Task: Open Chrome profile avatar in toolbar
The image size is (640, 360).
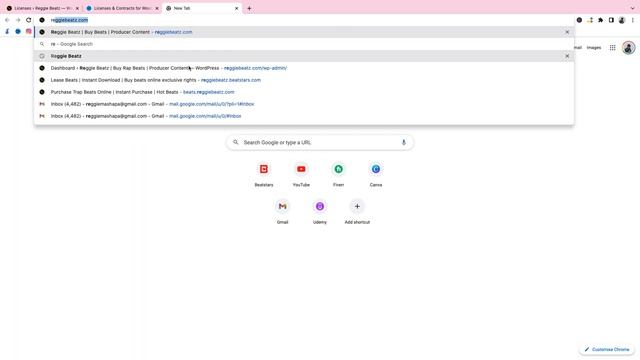Action: click(x=622, y=20)
